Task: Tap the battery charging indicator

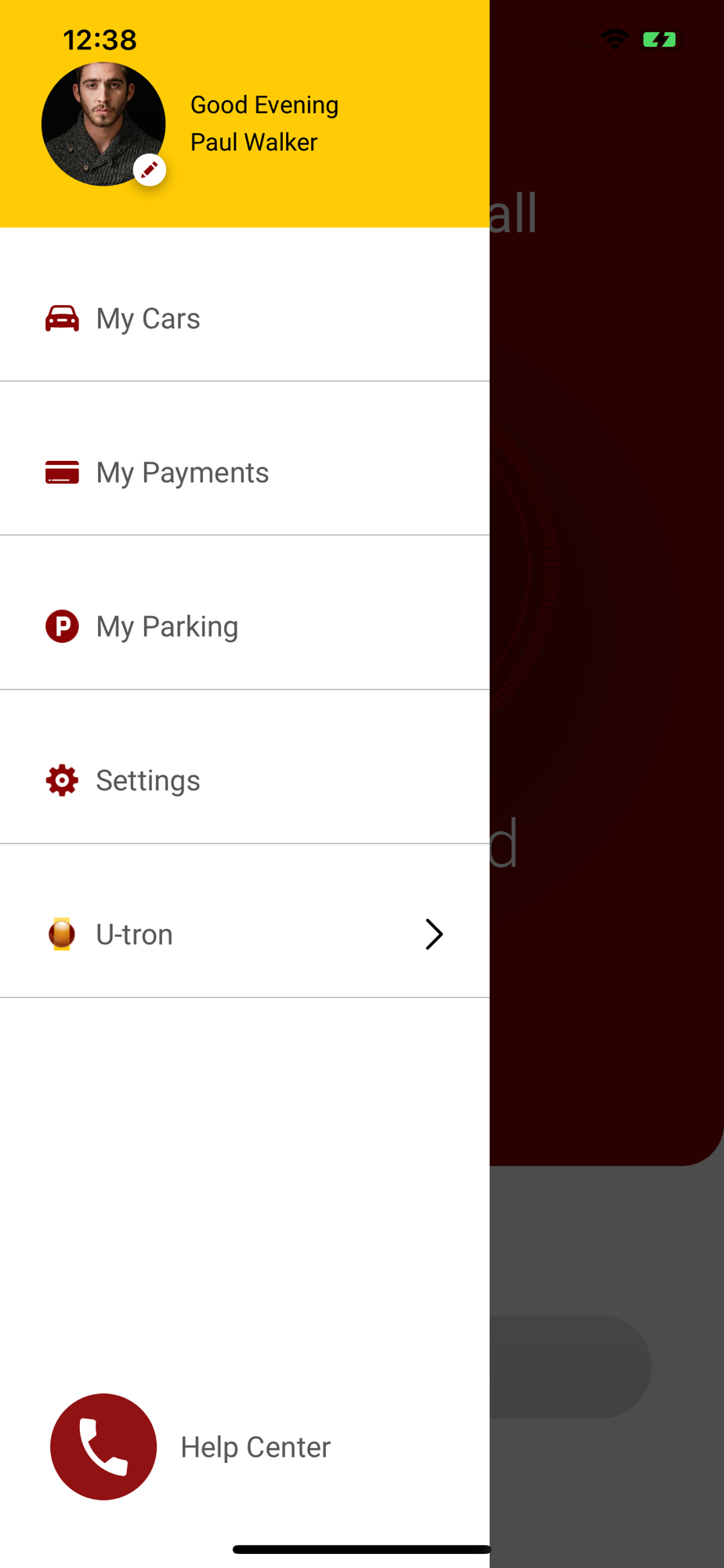Action: point(660,39)
